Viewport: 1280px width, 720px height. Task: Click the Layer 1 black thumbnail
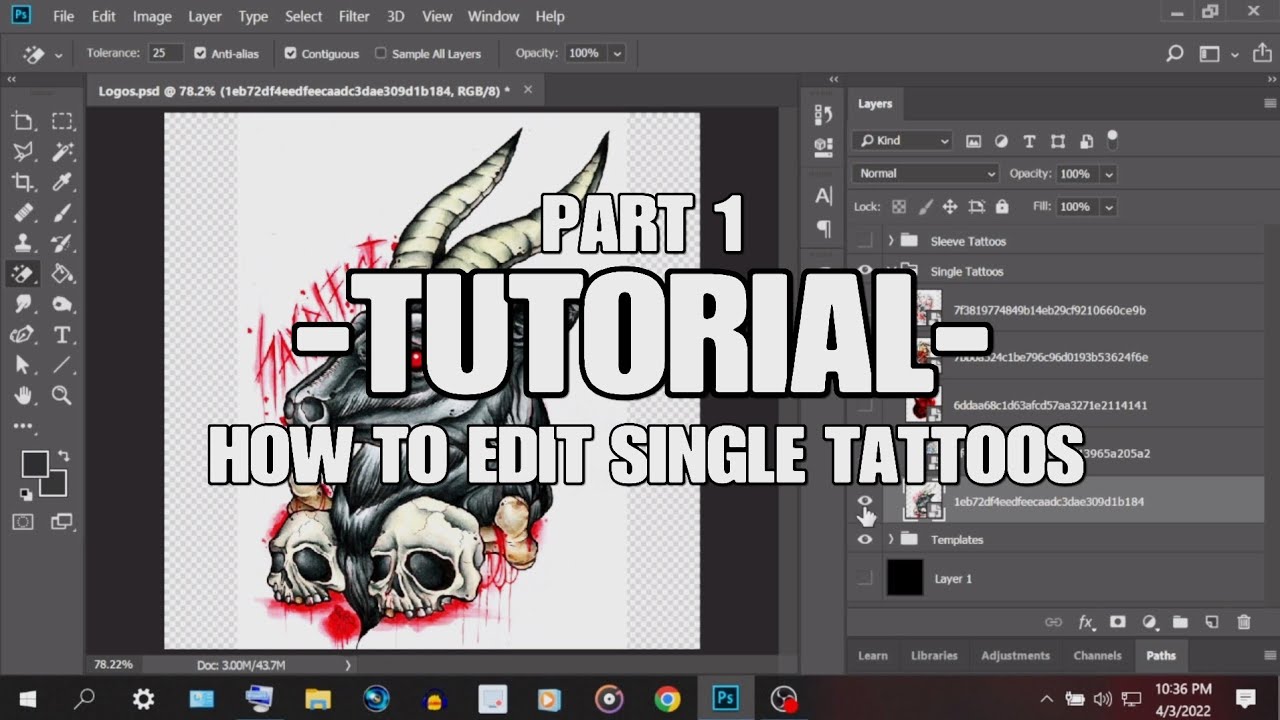point(904,578)
